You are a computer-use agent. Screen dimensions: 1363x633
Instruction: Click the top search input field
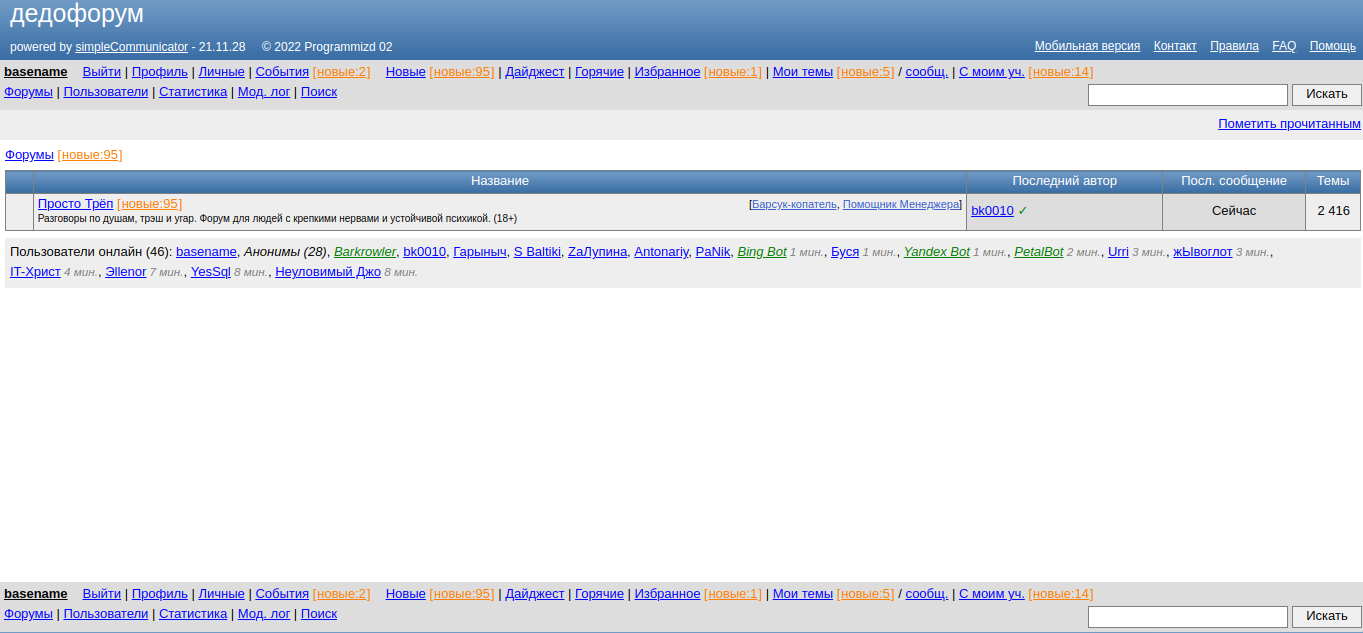click(1187, 95)
